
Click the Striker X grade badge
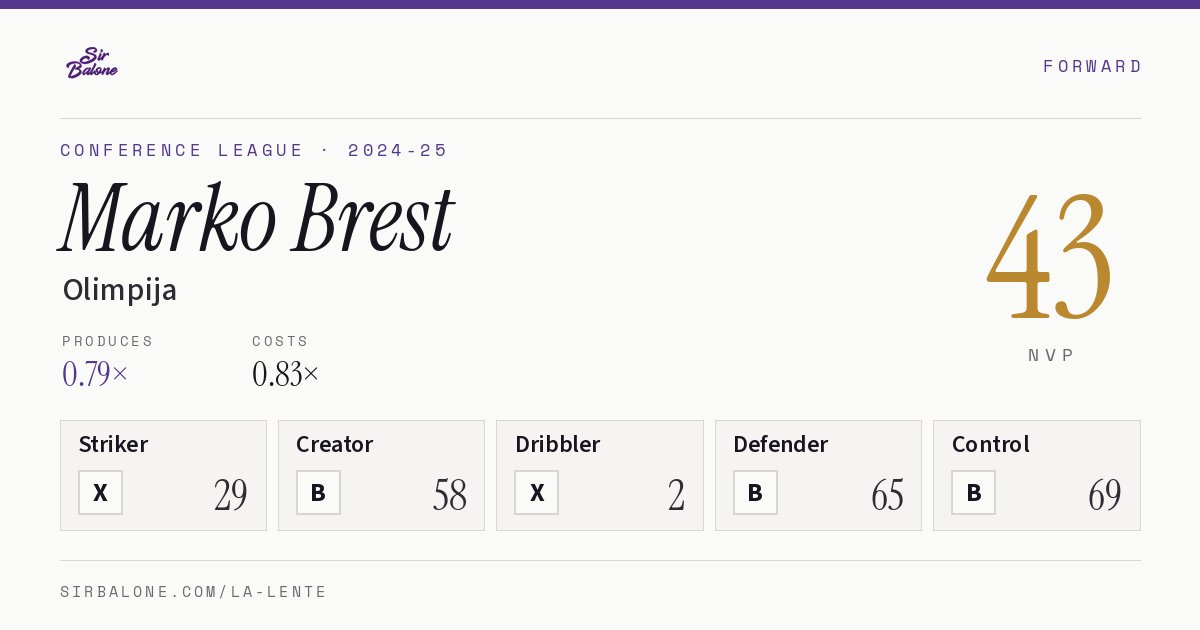[x=100, y=492]
